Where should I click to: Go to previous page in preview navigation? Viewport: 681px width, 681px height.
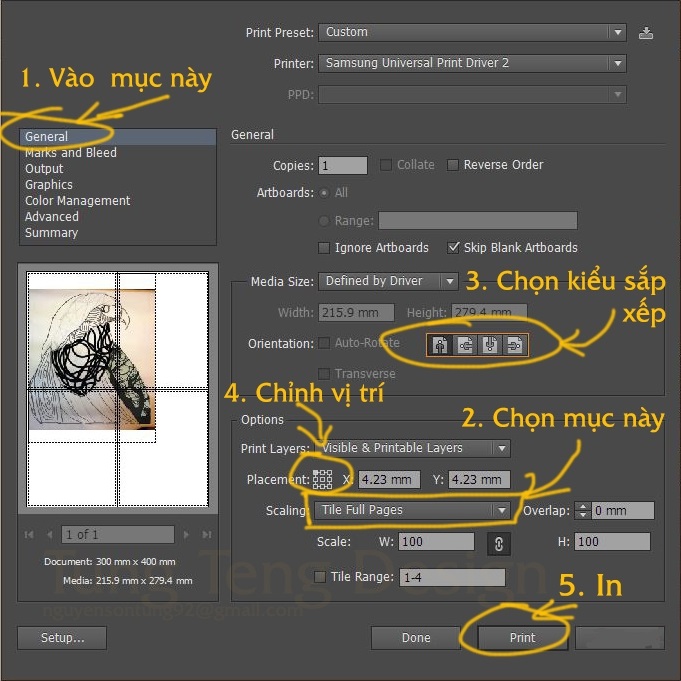(x=50, y=535)
